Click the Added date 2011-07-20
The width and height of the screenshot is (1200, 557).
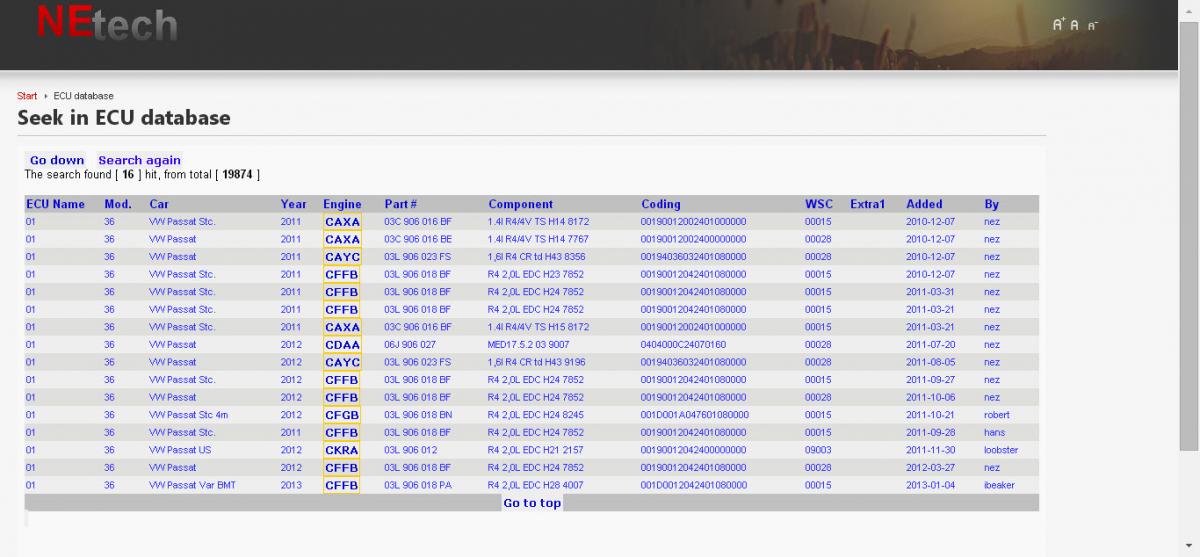(x=930, y=344)
